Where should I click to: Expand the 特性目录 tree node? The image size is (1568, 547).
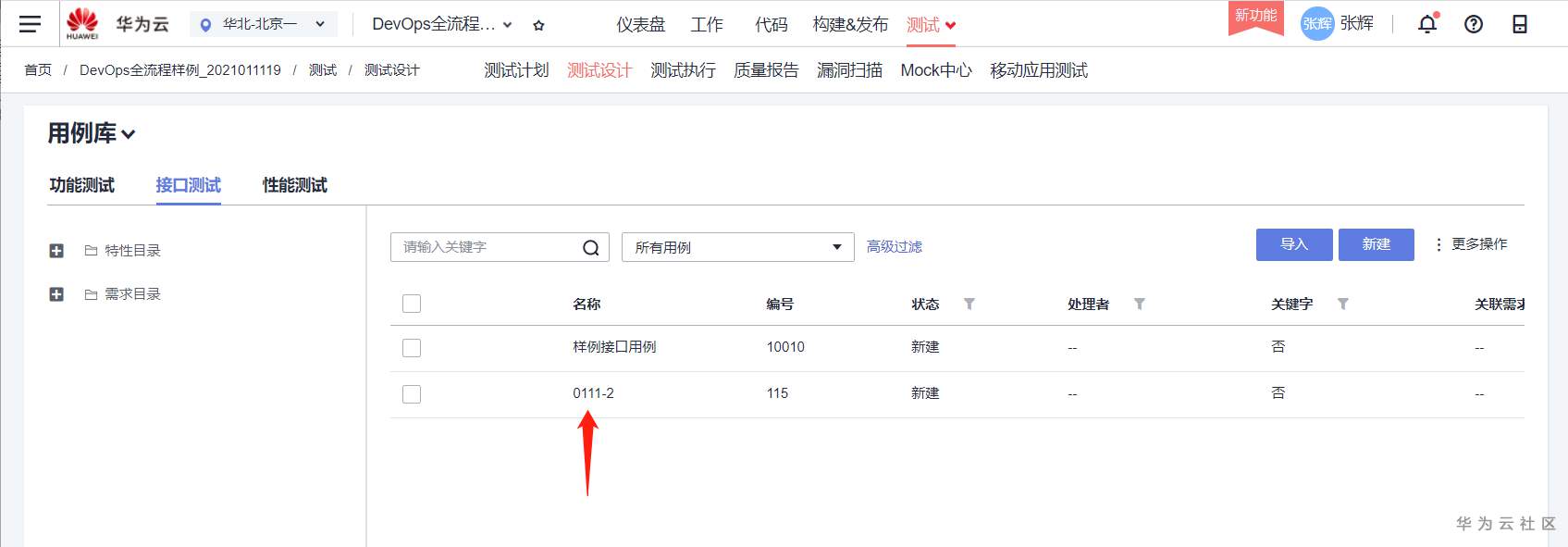click(x=56, y=251)
